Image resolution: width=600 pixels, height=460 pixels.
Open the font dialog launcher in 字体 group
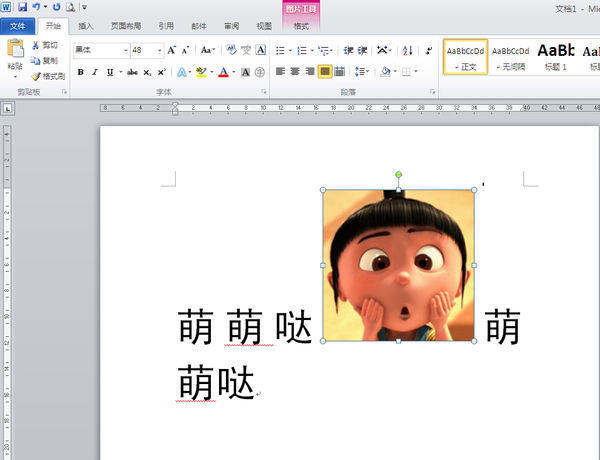(264, 91)
